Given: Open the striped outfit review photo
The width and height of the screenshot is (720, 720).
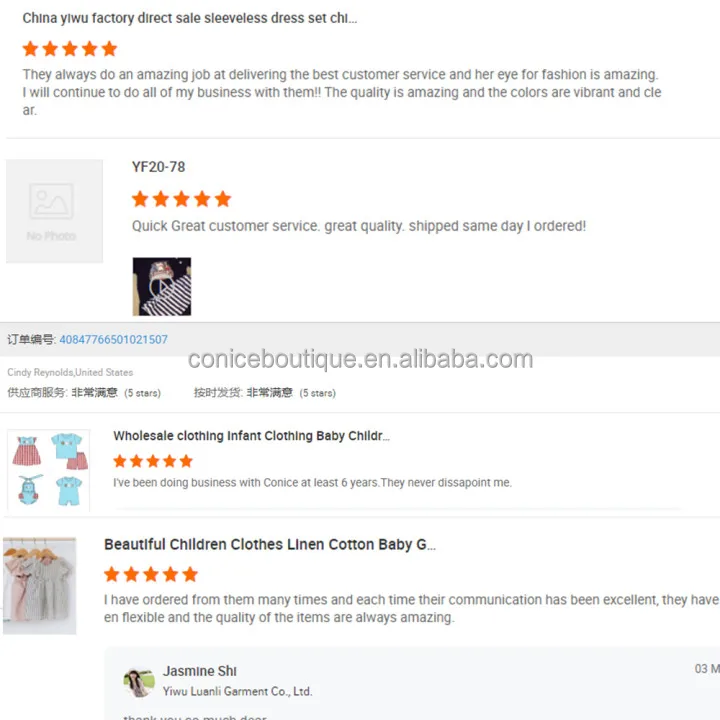Looking at the screenshot, I should (162, 287).
